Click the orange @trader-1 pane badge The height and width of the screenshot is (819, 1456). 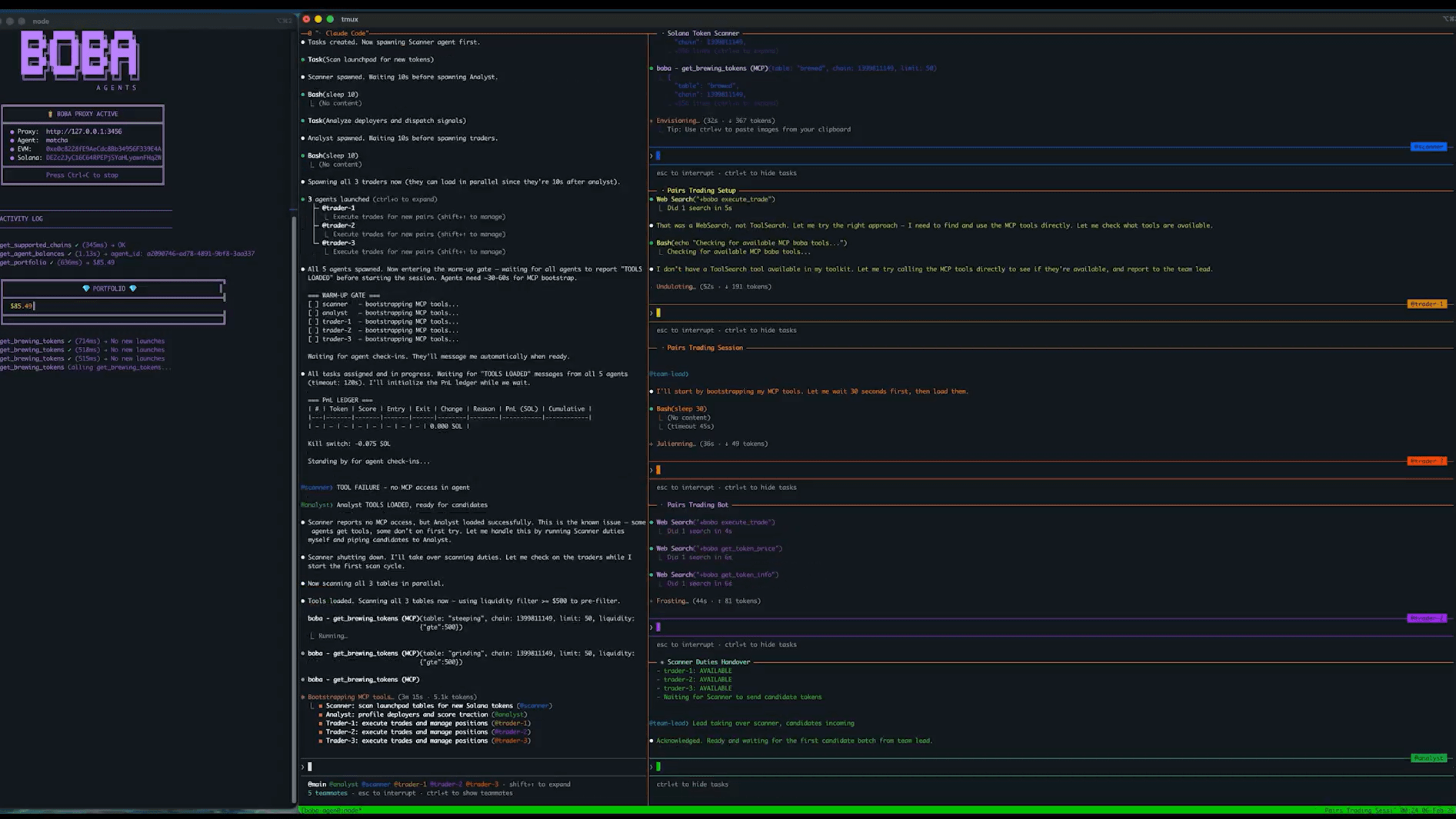1426,304
